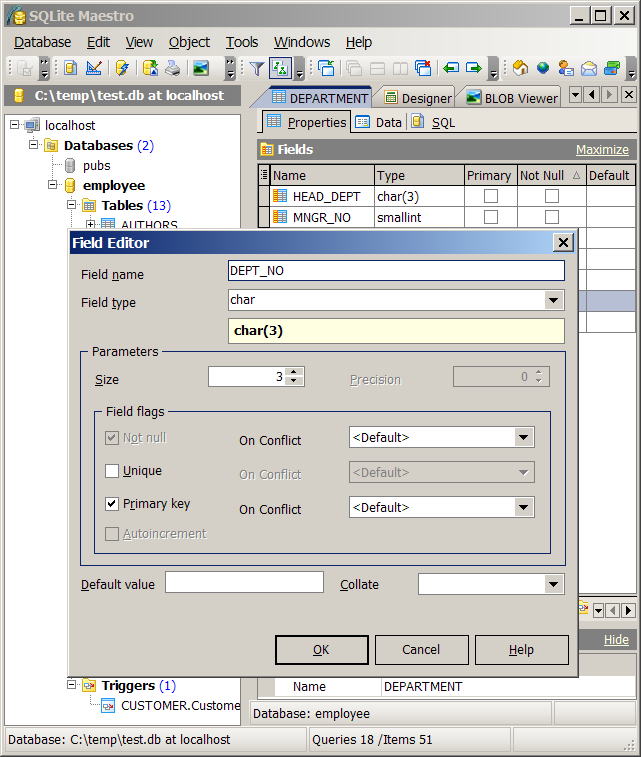
Task: Open the Tools menu
Action: (242, 42)
